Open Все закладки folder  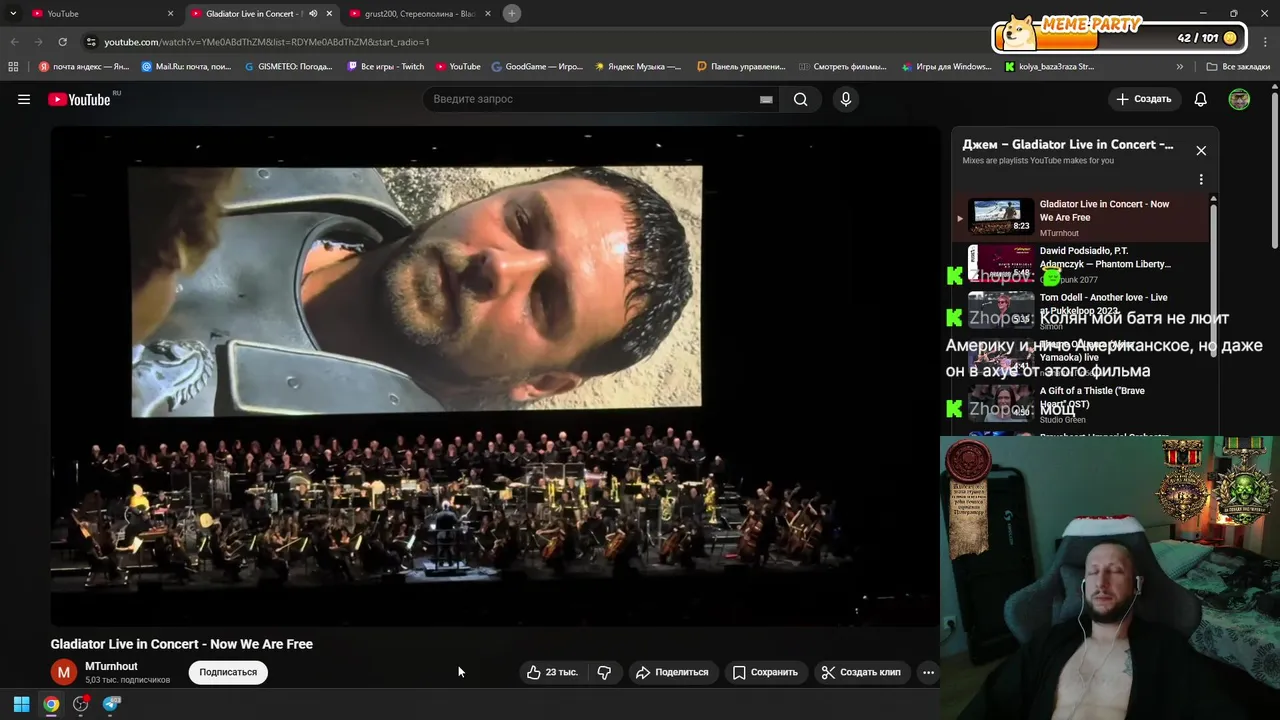pyautogui.click(x=1238, y=67)
